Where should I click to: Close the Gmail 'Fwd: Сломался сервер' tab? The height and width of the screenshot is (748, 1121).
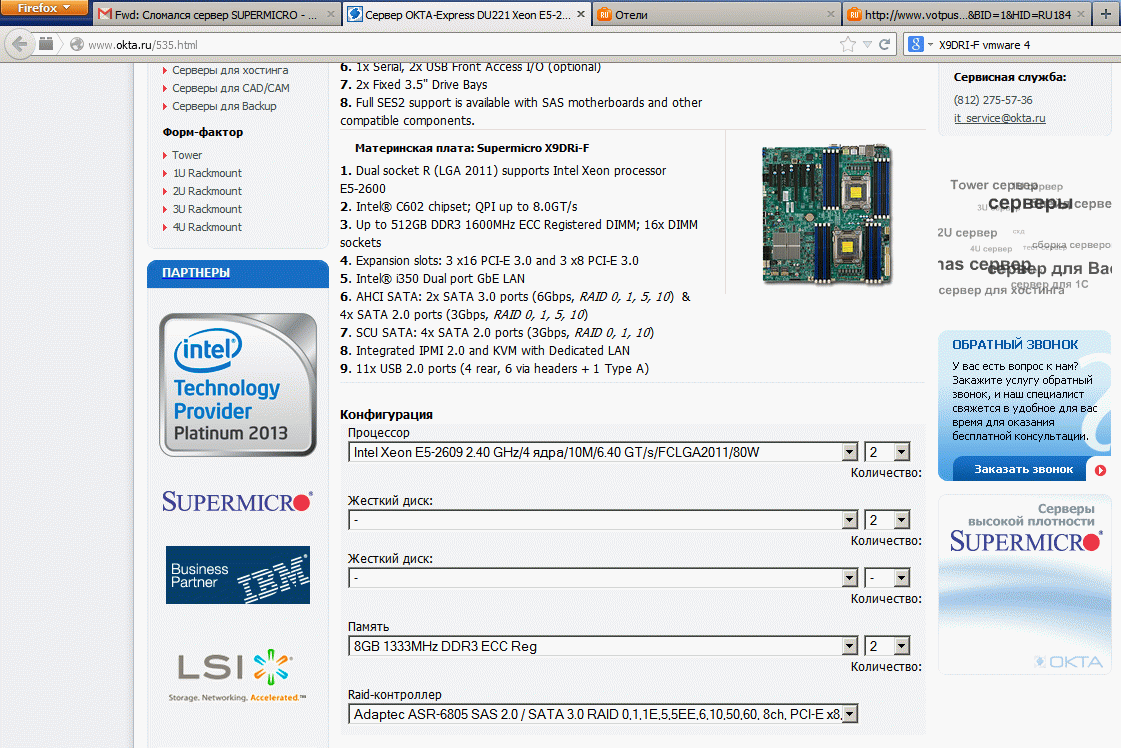click(x=331, y=14)
